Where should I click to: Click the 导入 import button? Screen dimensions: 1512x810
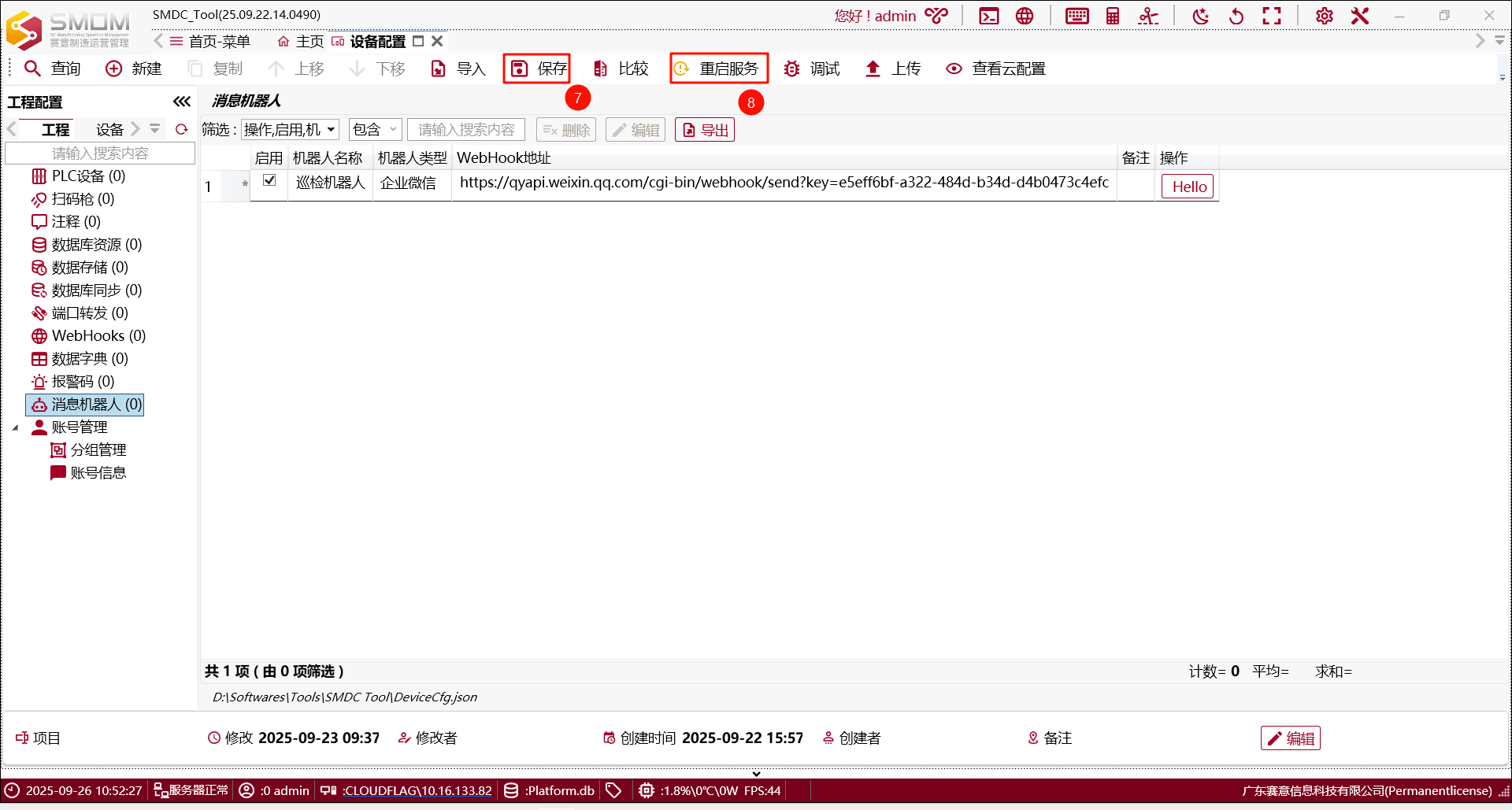458,68
